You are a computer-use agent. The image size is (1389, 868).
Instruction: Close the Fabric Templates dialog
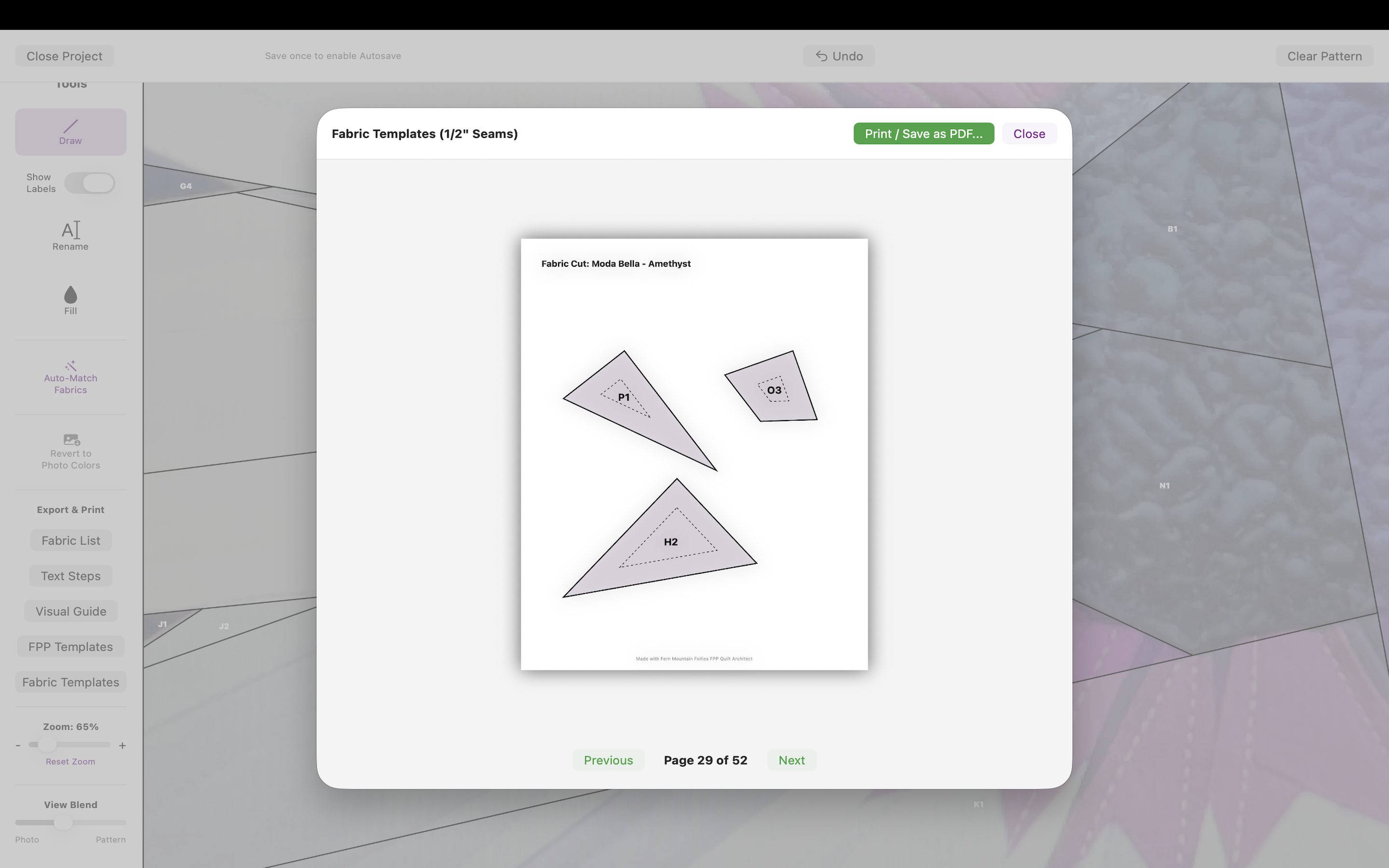(x=1029, y=134)
